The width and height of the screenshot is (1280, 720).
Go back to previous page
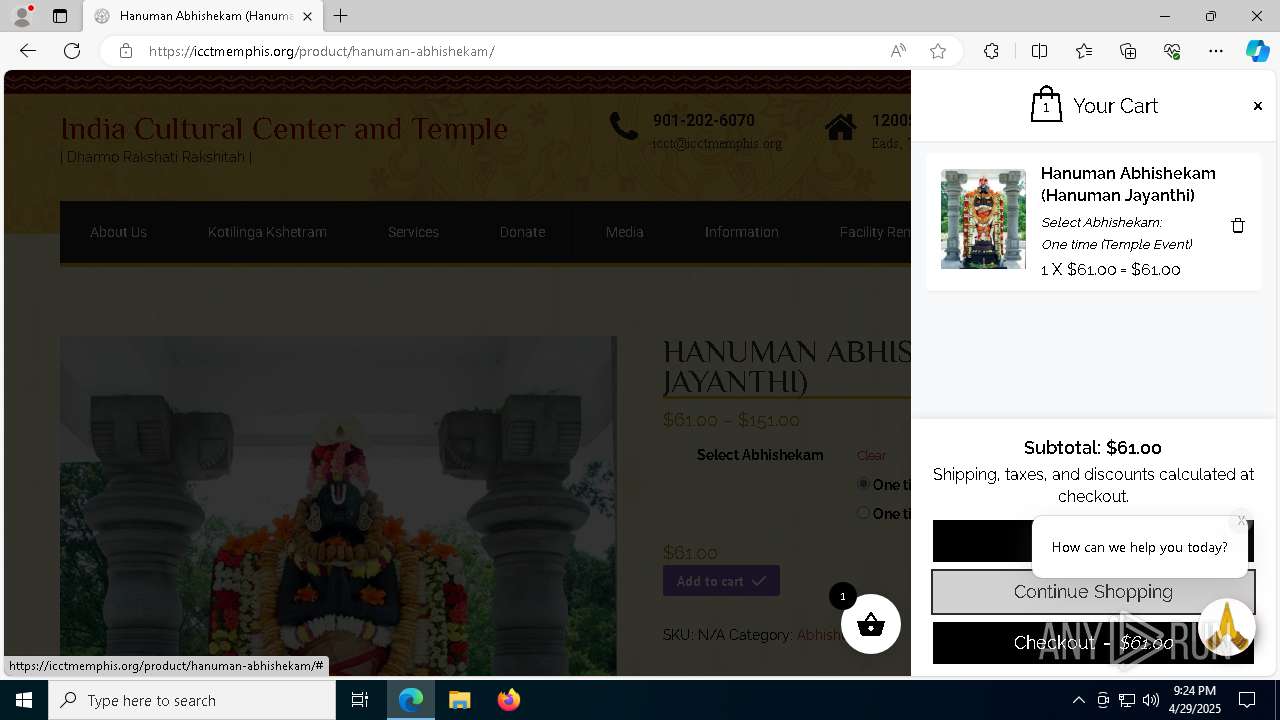(28, 51)
